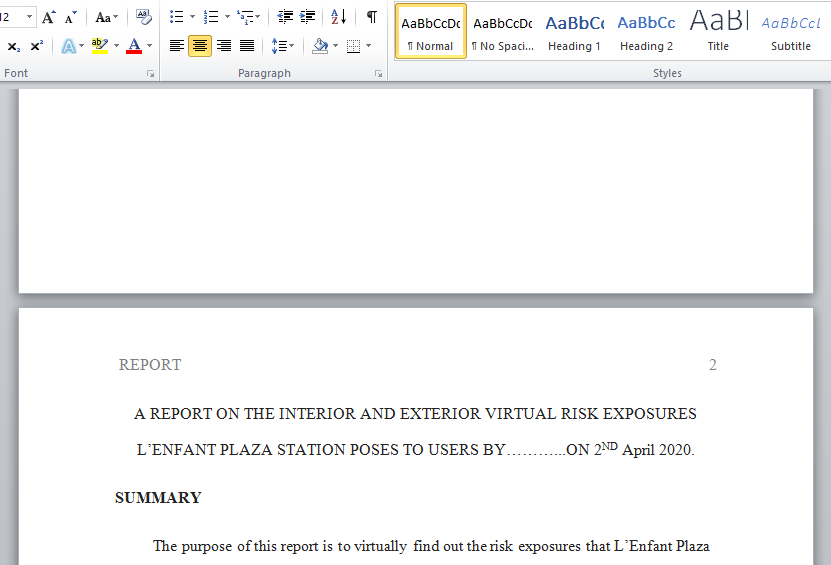The image size is (831, 565).
Task: Click the Change Case Aa button
Action: point(102,17)
